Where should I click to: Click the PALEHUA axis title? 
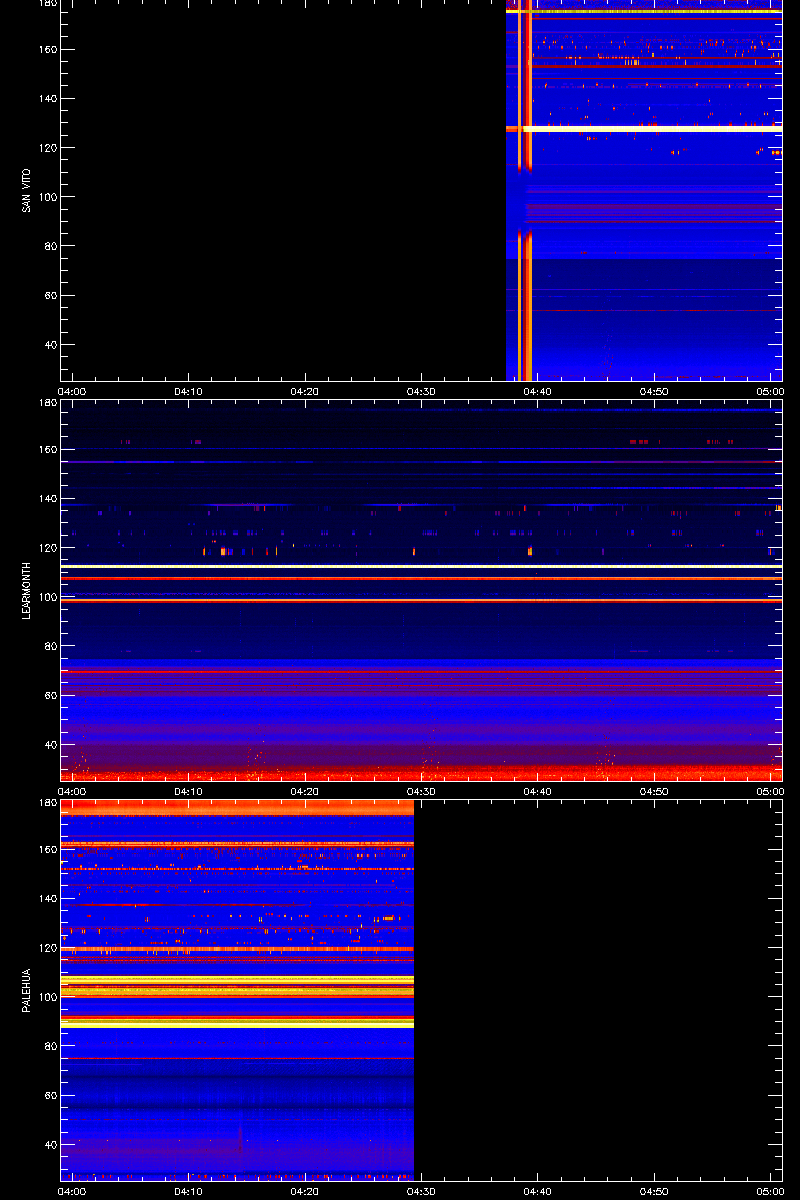[x=27, y=990]
